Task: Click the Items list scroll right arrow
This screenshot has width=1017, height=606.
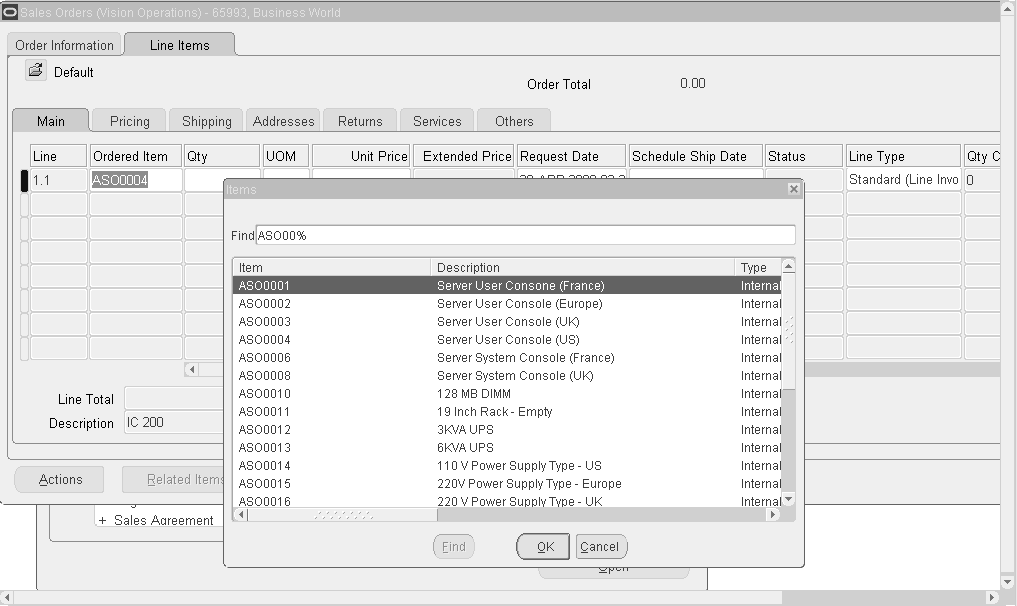Action: 772,515
